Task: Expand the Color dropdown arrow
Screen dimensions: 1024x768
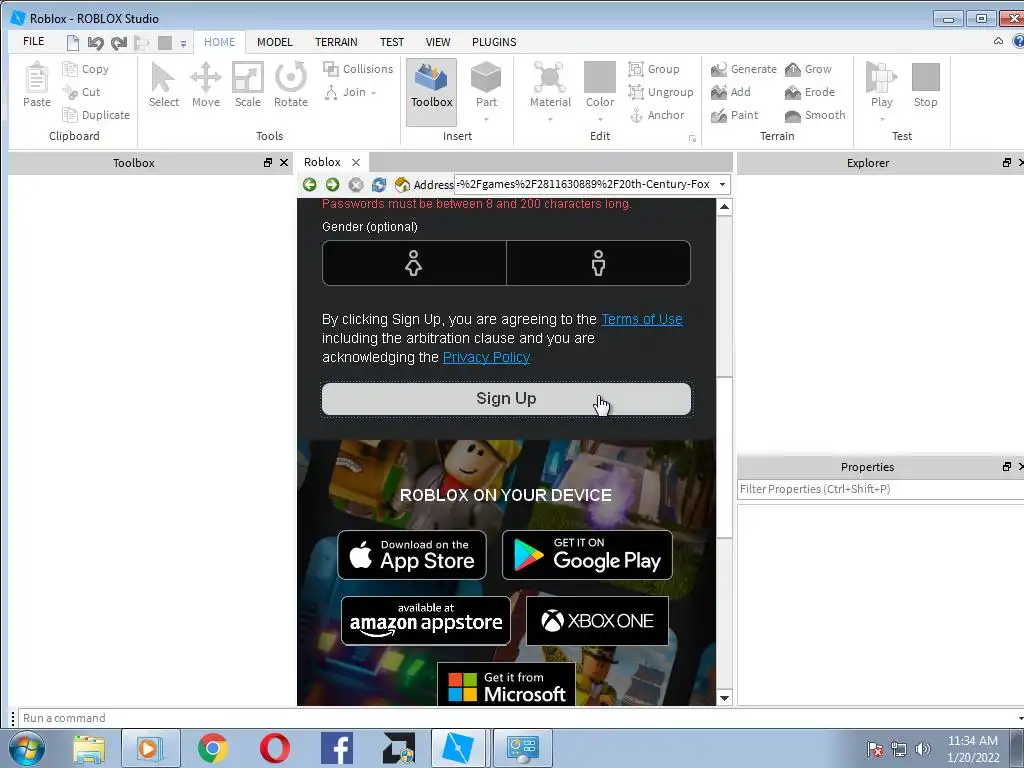Action: [x=600, y=119]
